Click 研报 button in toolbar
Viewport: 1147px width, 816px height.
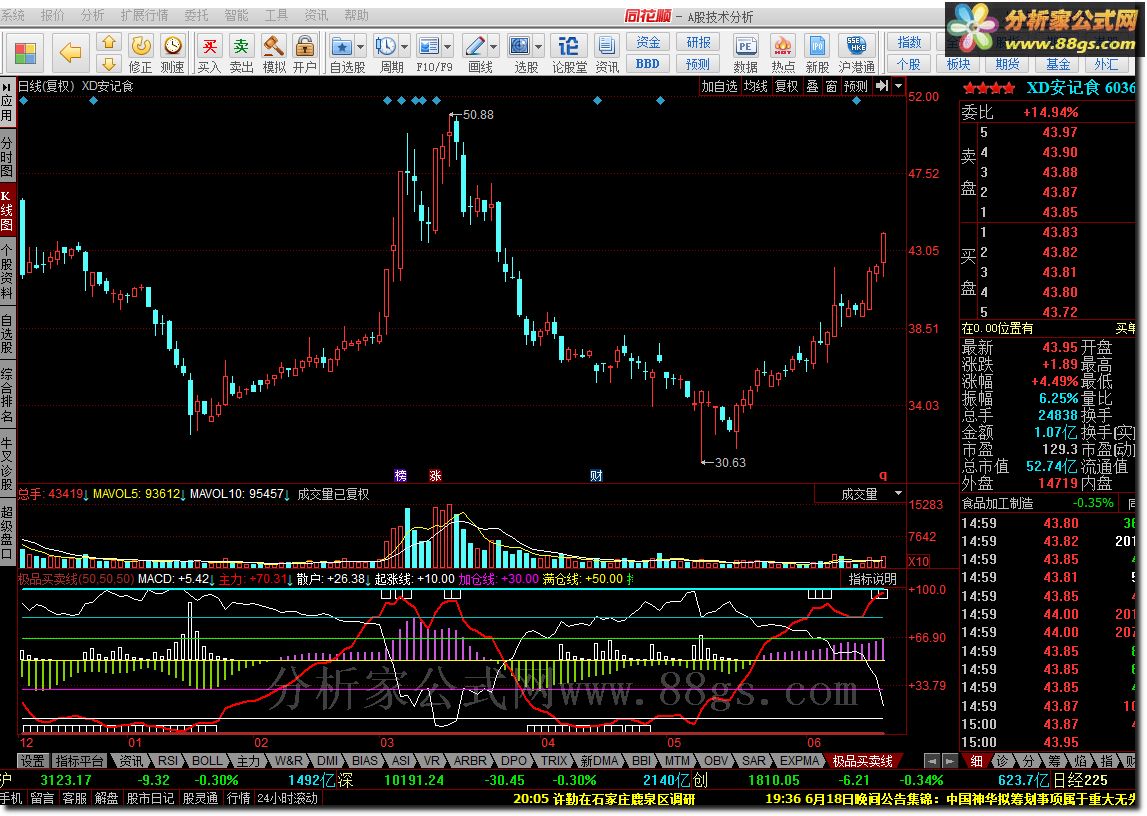coord(698,42)
